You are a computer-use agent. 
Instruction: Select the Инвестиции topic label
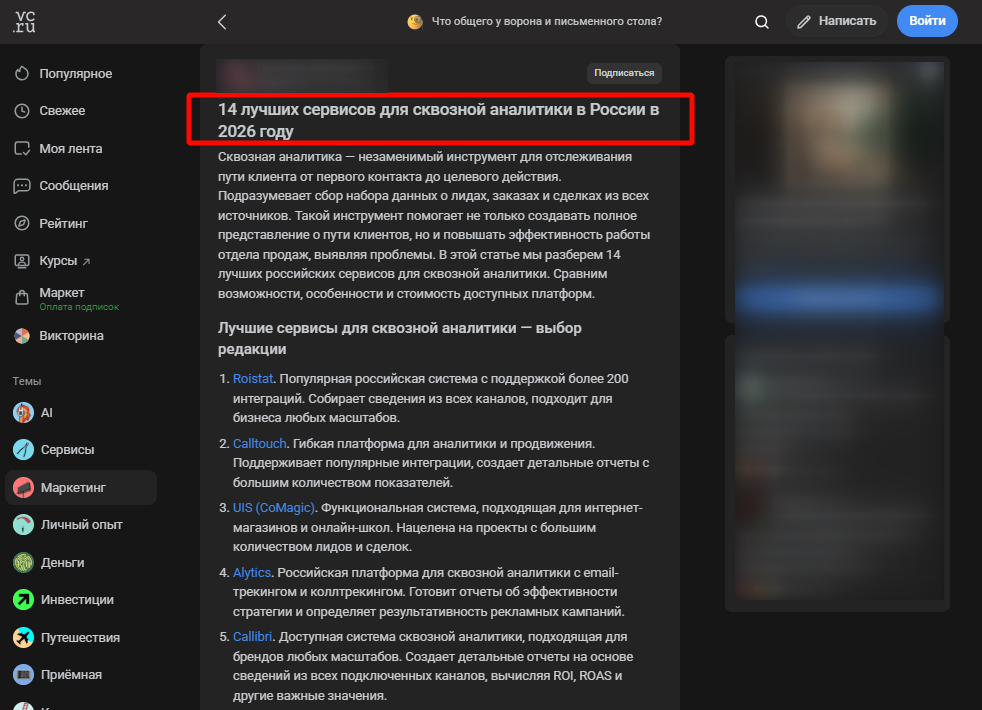[x=77, y=600]
